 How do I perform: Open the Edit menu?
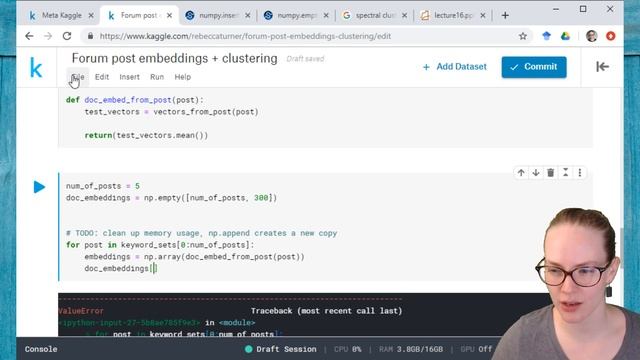(x=102, y=77)
